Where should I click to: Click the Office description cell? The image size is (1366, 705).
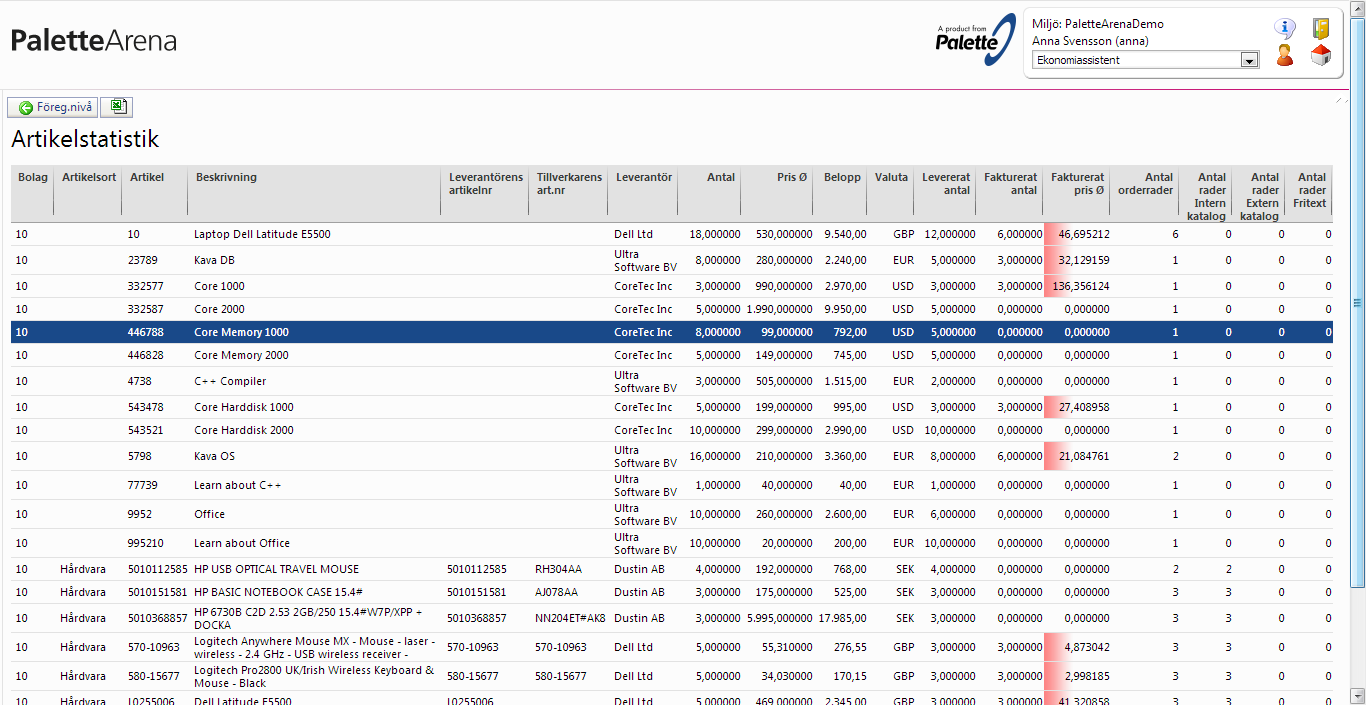(209, 514)
